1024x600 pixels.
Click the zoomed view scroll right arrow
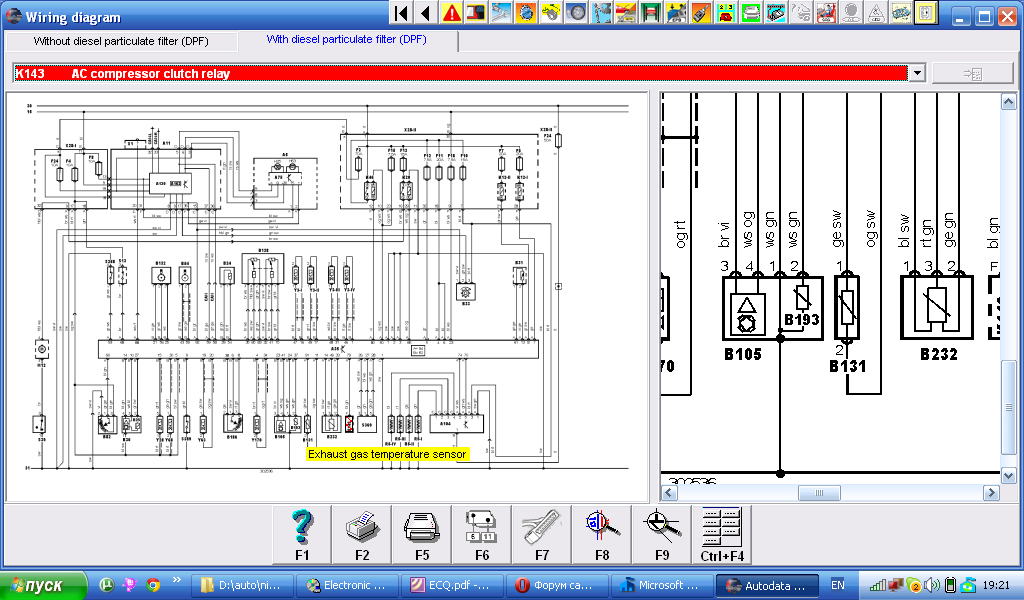(x=991, y=493)
